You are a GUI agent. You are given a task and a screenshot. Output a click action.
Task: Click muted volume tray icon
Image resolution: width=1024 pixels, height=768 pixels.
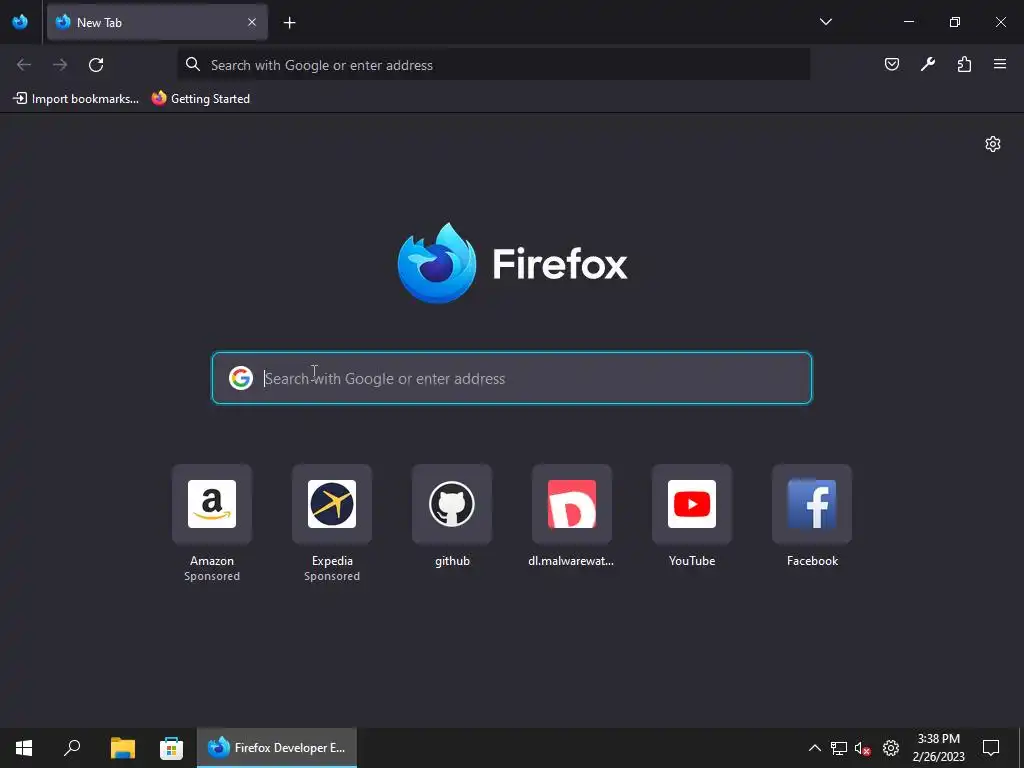click(x=863, y=748)
